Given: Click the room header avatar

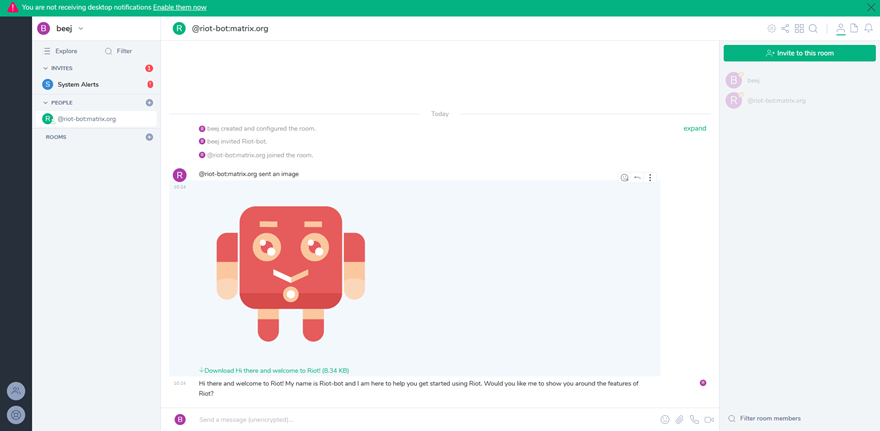Looking at the screenshot, I should 179,28.
